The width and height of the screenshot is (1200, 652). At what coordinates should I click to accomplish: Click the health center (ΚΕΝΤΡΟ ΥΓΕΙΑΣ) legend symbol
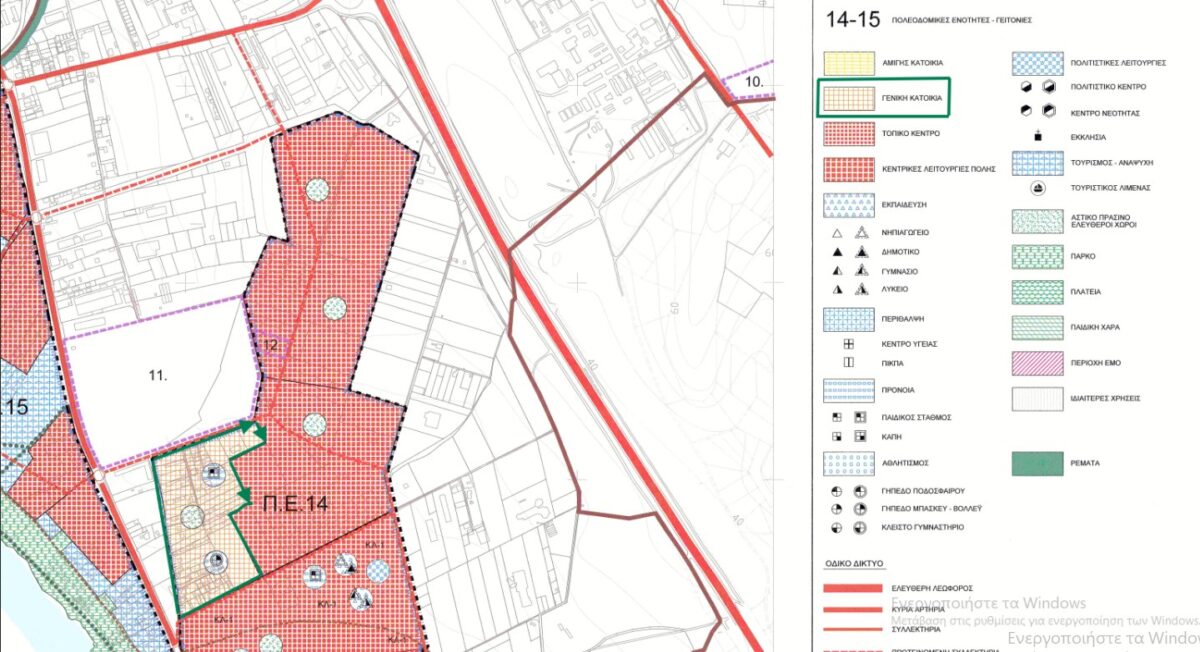coord(848,343)
